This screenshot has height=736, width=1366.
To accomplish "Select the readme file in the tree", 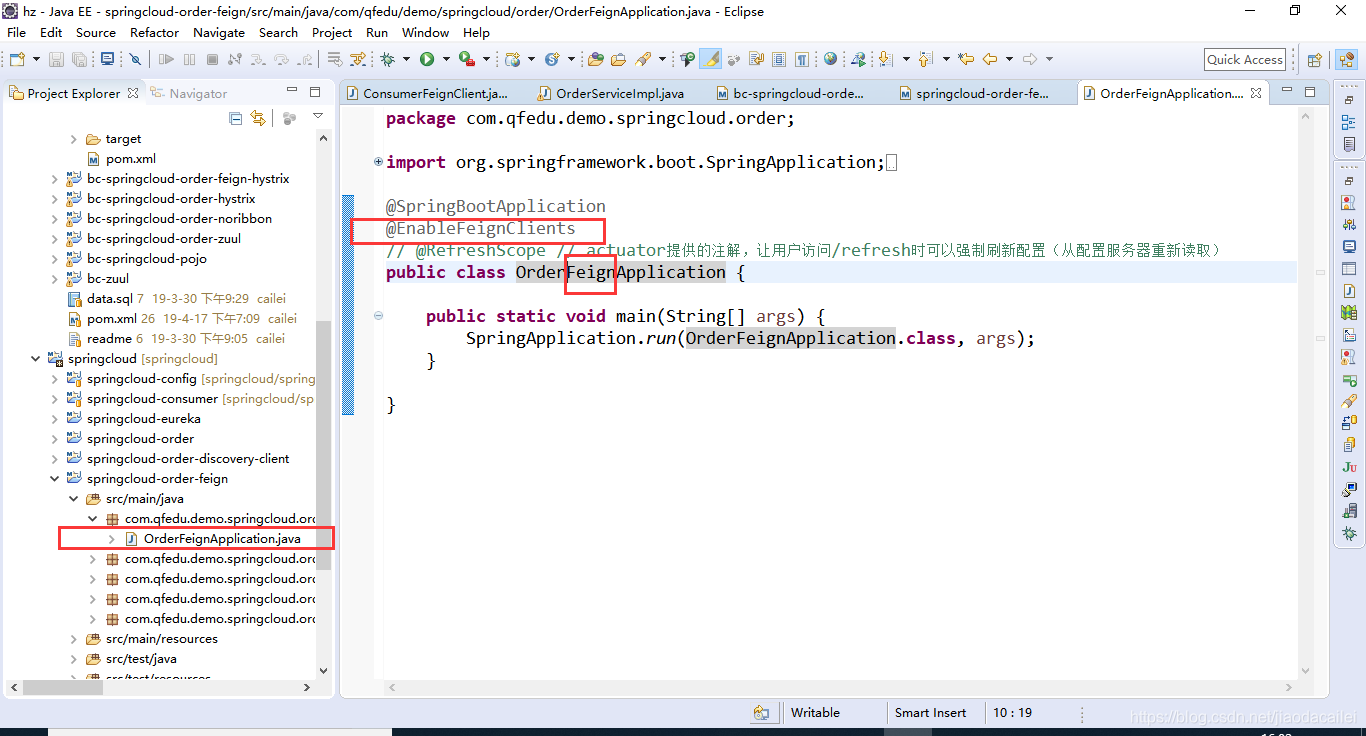I will (x=109, y=339).
